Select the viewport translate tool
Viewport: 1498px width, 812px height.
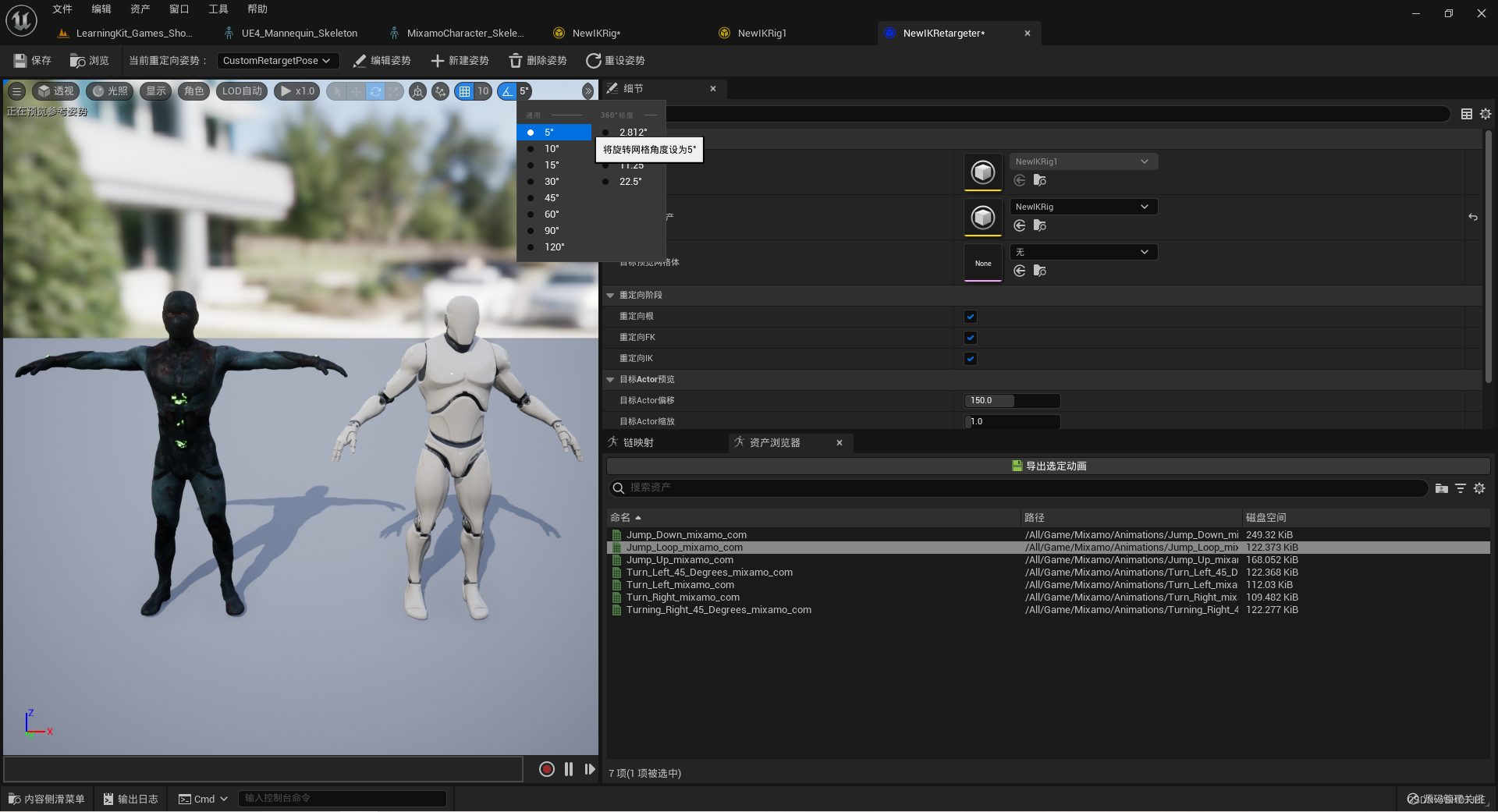pos(356,91)
